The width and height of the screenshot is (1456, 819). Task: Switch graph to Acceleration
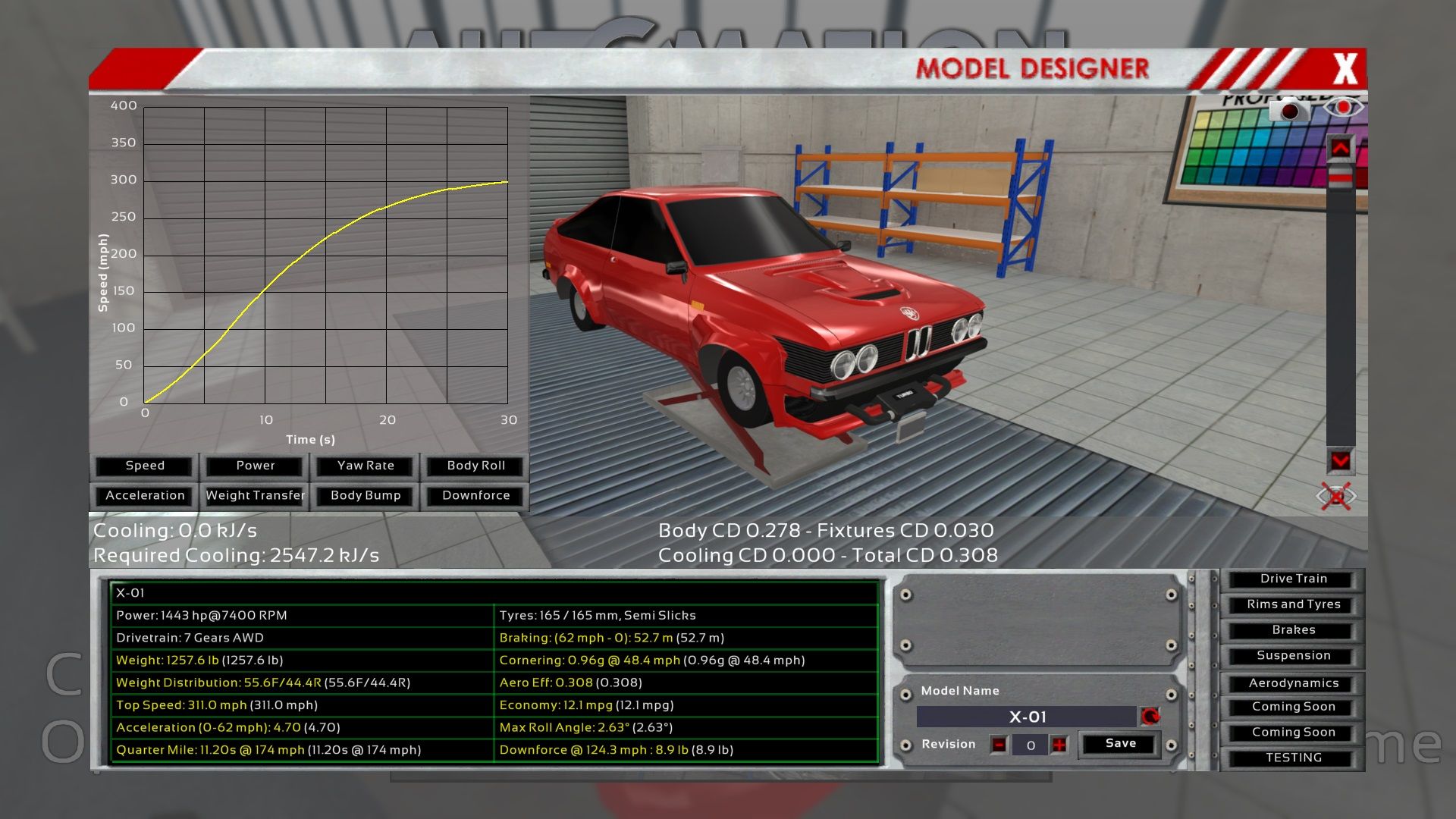pyautogui.click(x=145, y=495)
